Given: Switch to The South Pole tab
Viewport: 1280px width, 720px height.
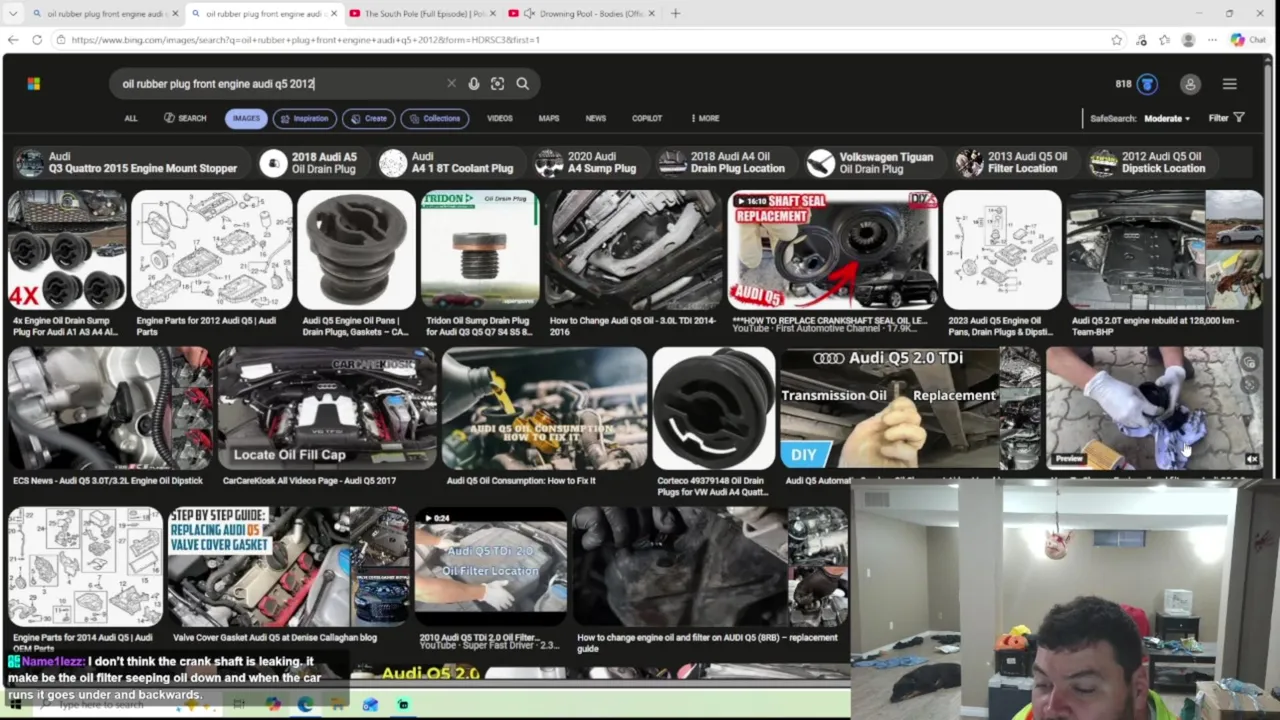Looking at the screenshot, I should (x=423, y=14).
